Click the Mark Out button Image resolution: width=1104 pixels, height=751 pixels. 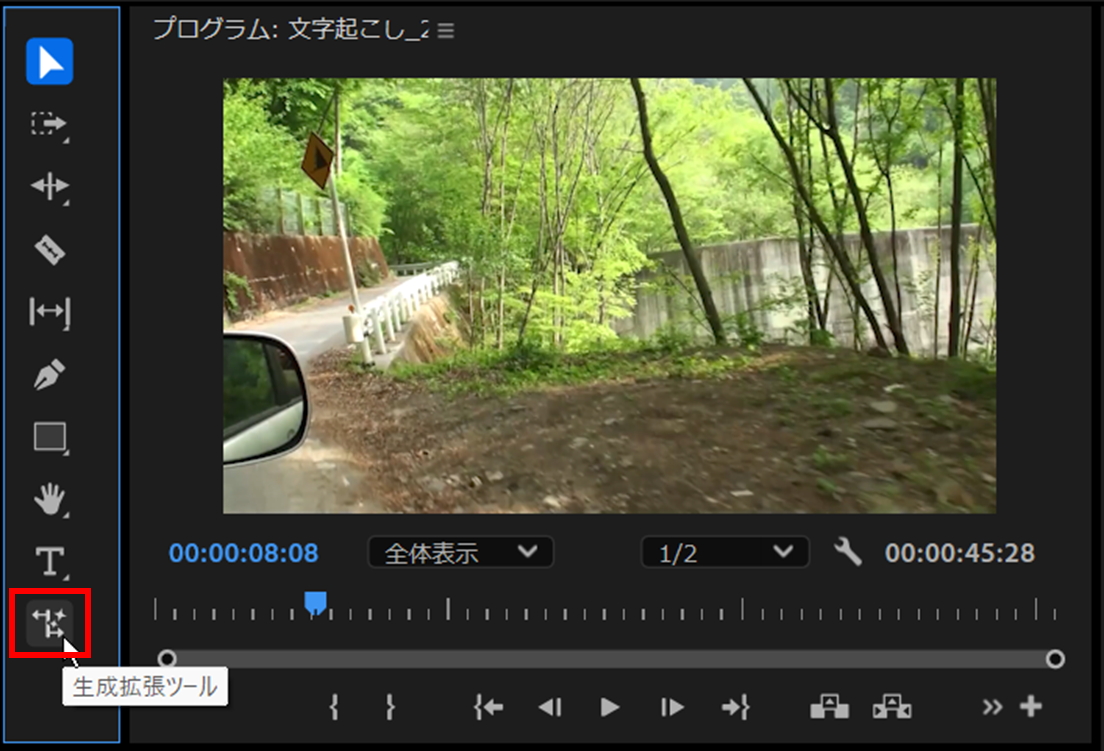390,707
